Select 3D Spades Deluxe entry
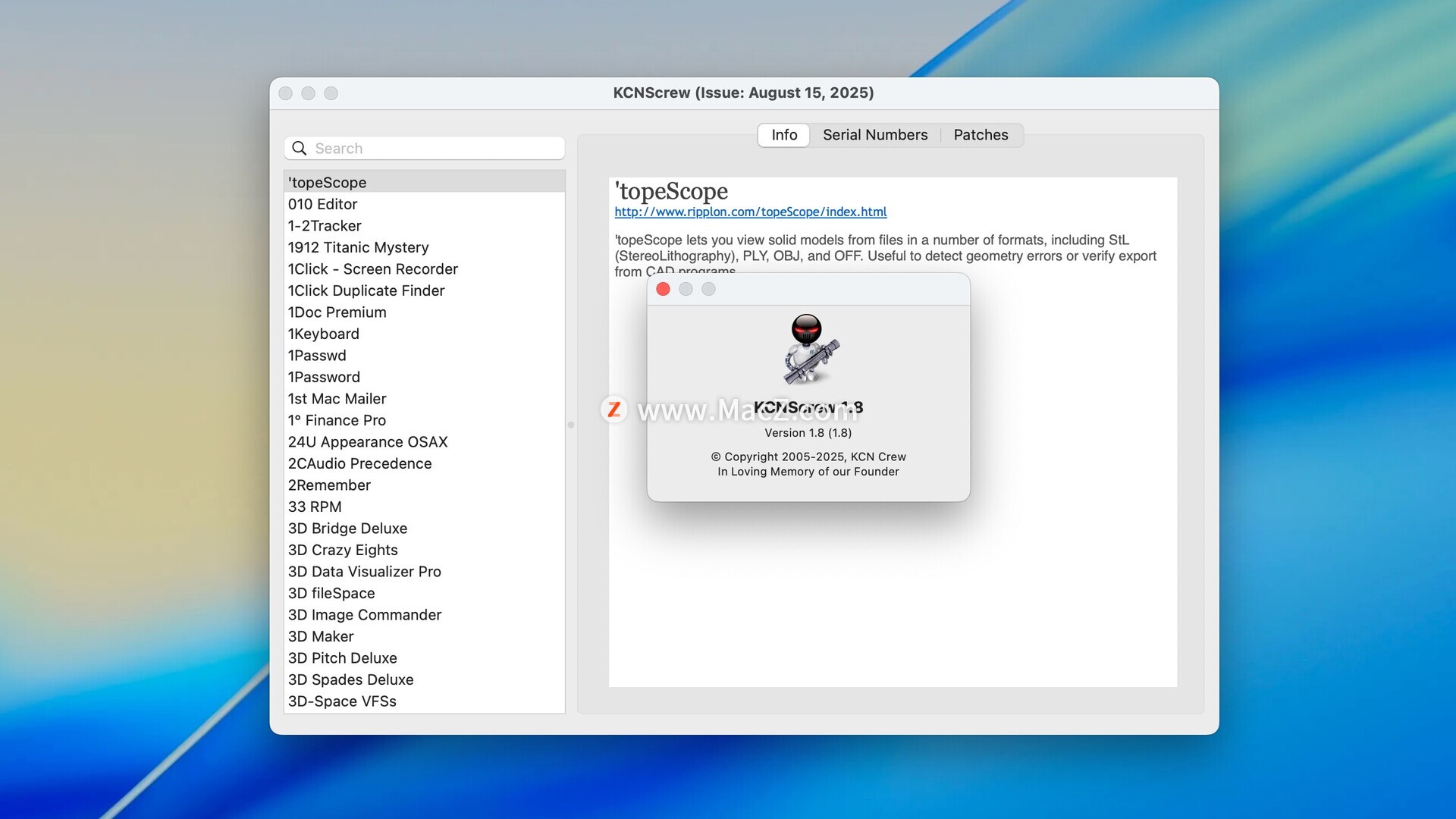Viewport: 1456px width, 819px height. (x=425, y=679)
